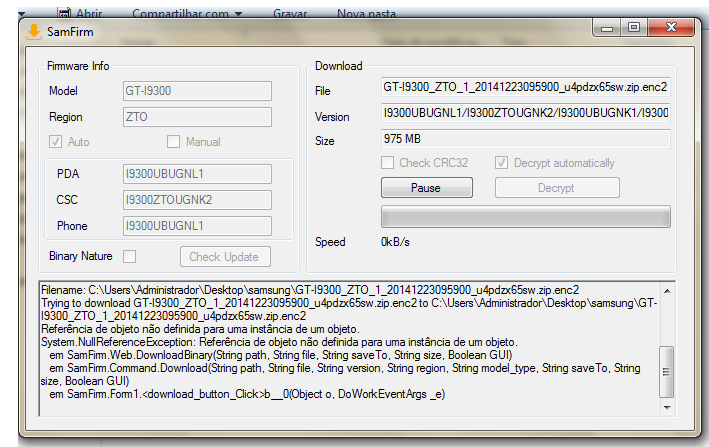Minimize the SamFirm window
The height and width of the screenshot is (447, 709).
pos(606,28)
